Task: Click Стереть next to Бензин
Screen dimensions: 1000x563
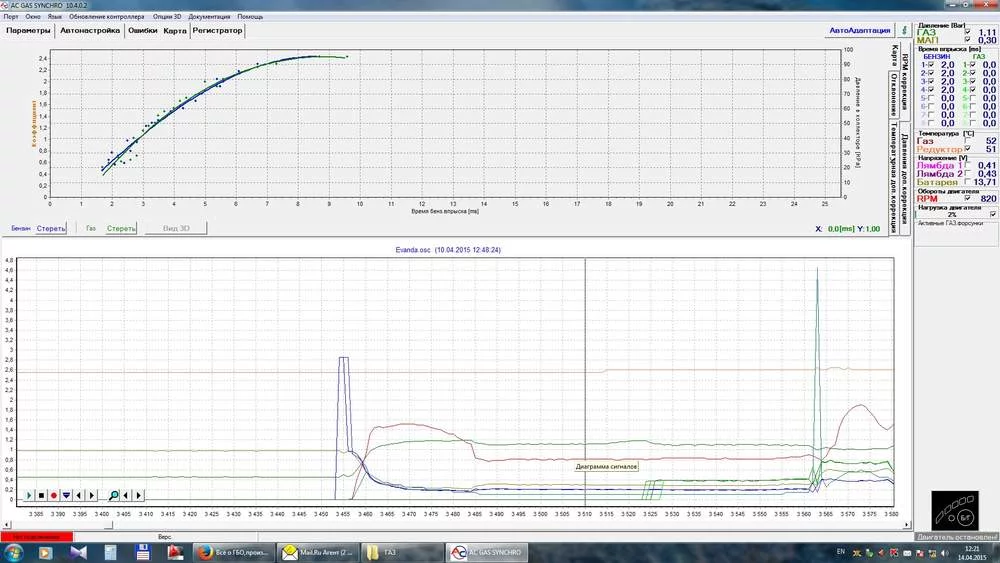Action: pos(51,229)
